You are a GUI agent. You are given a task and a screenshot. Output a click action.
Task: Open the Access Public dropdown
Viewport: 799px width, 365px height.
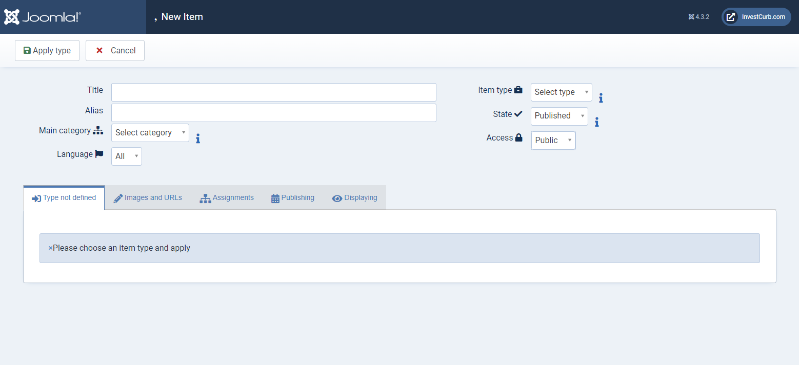pos(553,140)
